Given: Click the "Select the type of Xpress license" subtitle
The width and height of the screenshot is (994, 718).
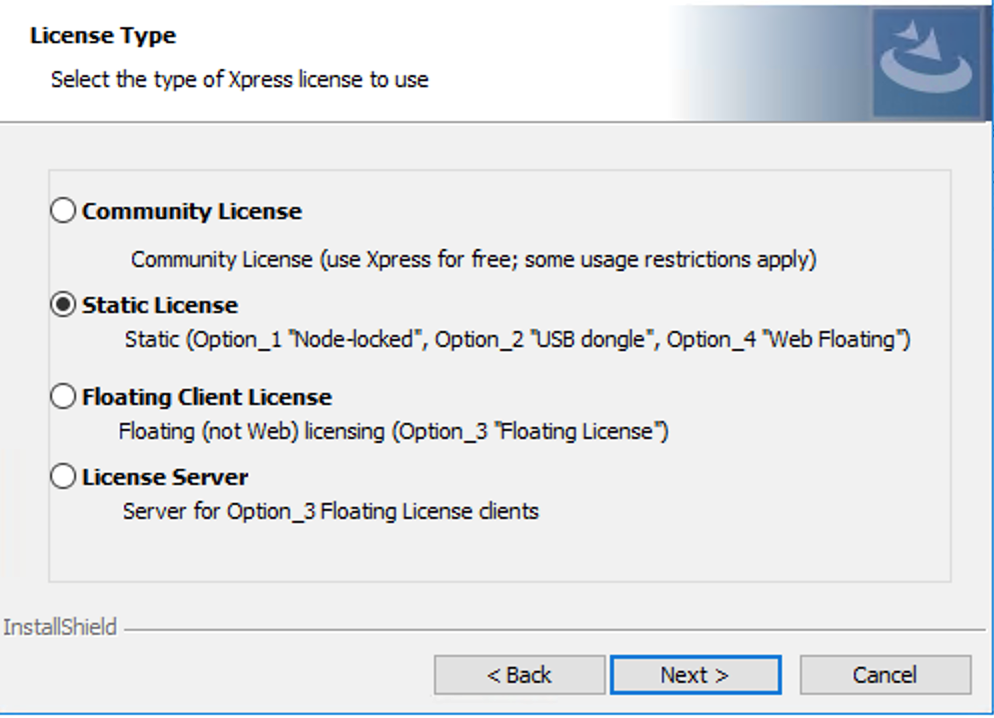Looking at the screenshot, I should coord(239,79).
